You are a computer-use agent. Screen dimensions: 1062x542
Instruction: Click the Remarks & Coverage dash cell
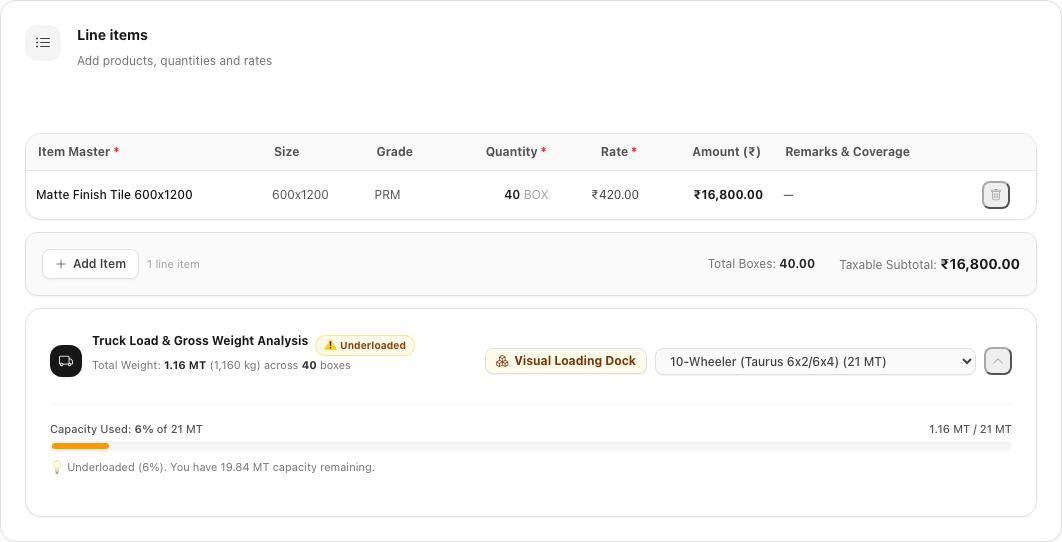click(x=788, y=195)
